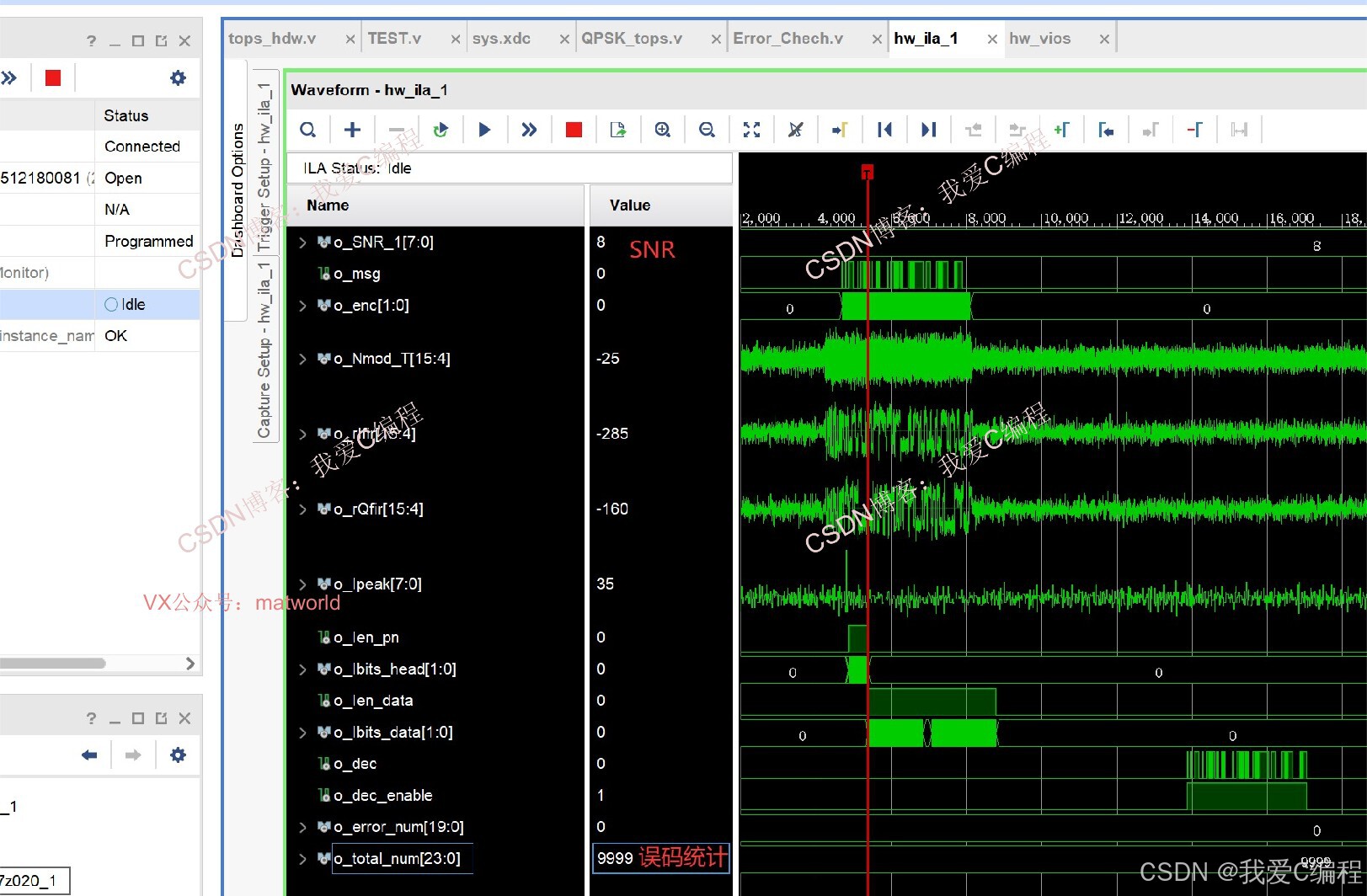Click the properties panel back arrow

pyautogui.click(x=89, y=755)
